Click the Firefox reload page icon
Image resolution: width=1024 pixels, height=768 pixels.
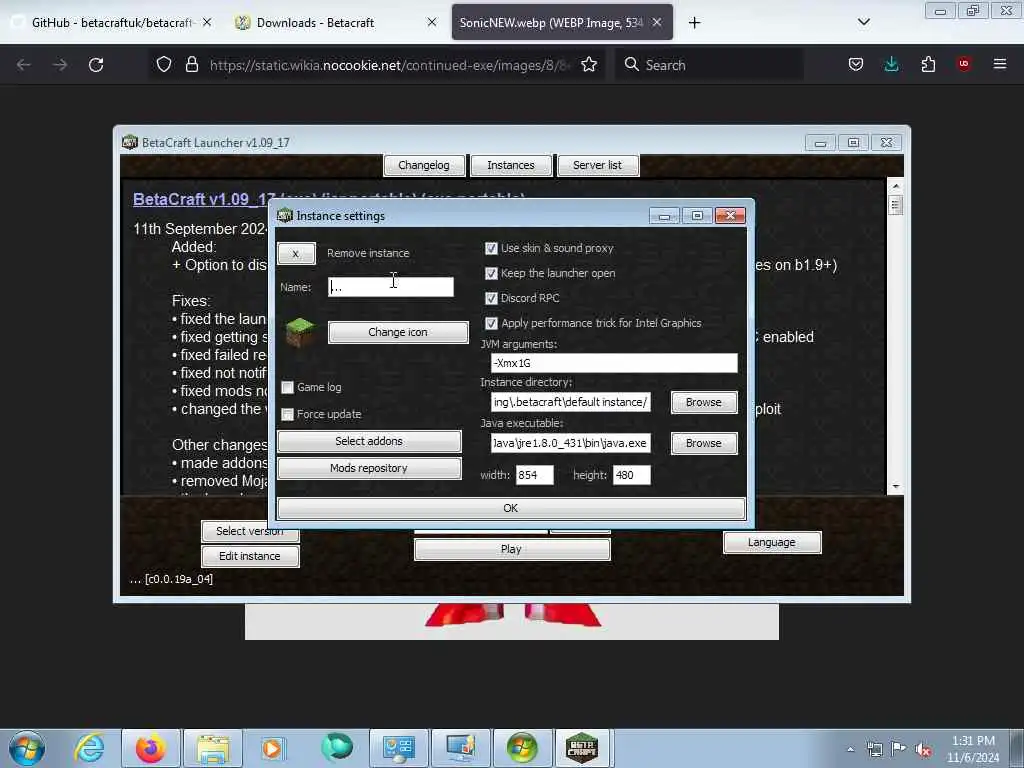point(96,65)
